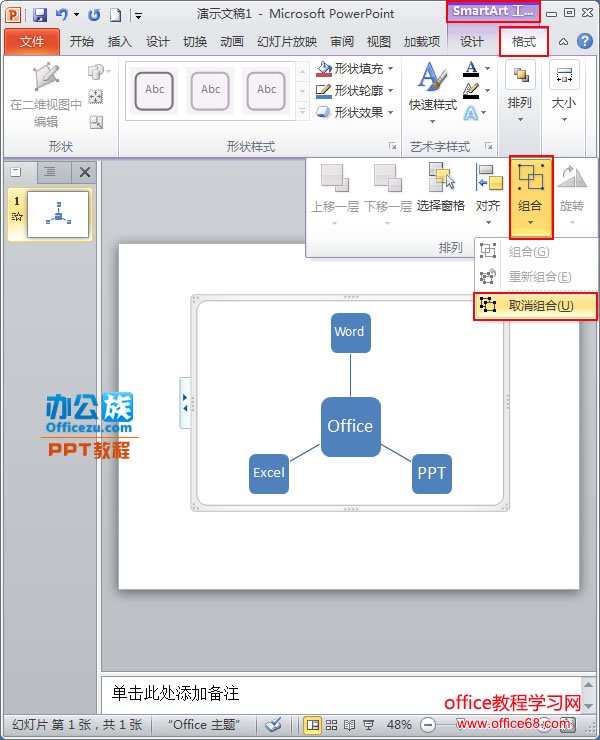Select the third Abc shape style

[x=266, y=90]
